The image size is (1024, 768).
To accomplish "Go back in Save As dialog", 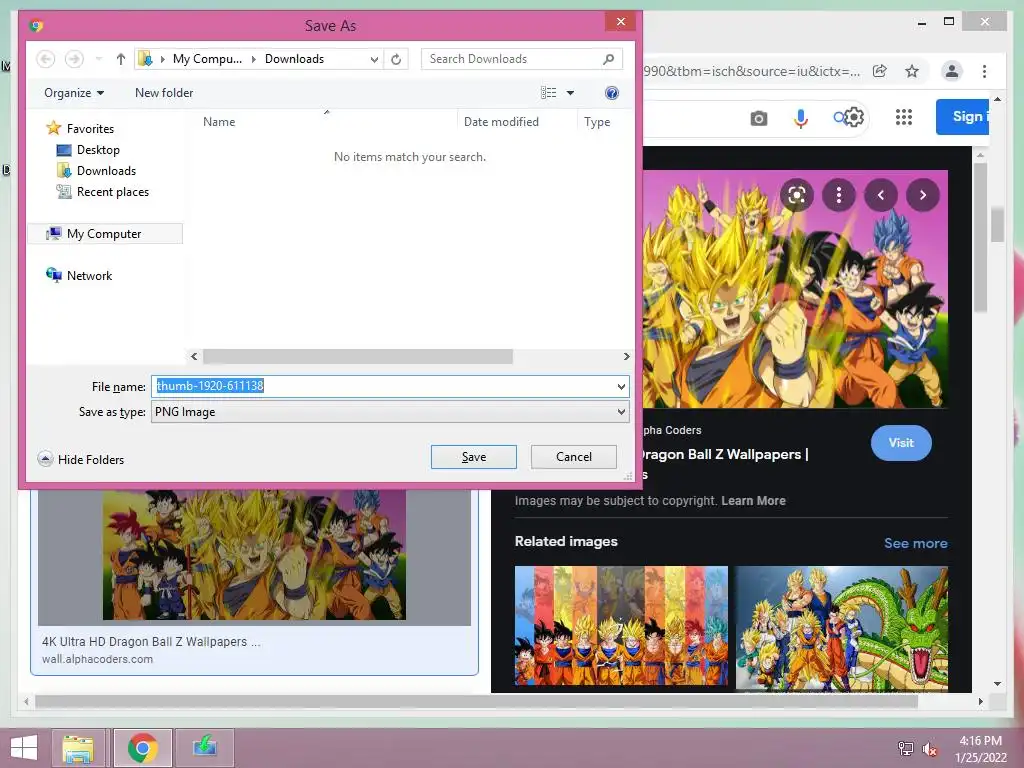I will point(45,59).
